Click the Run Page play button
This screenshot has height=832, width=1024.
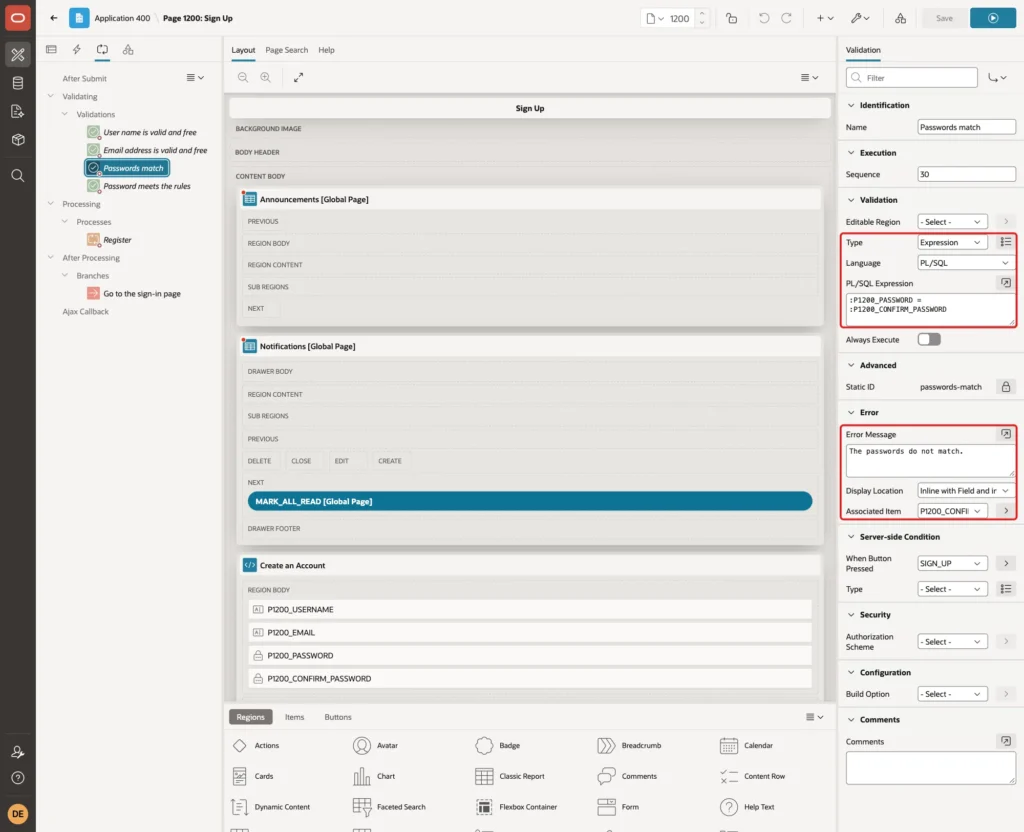pyautogui.click(x=993, y=18)
